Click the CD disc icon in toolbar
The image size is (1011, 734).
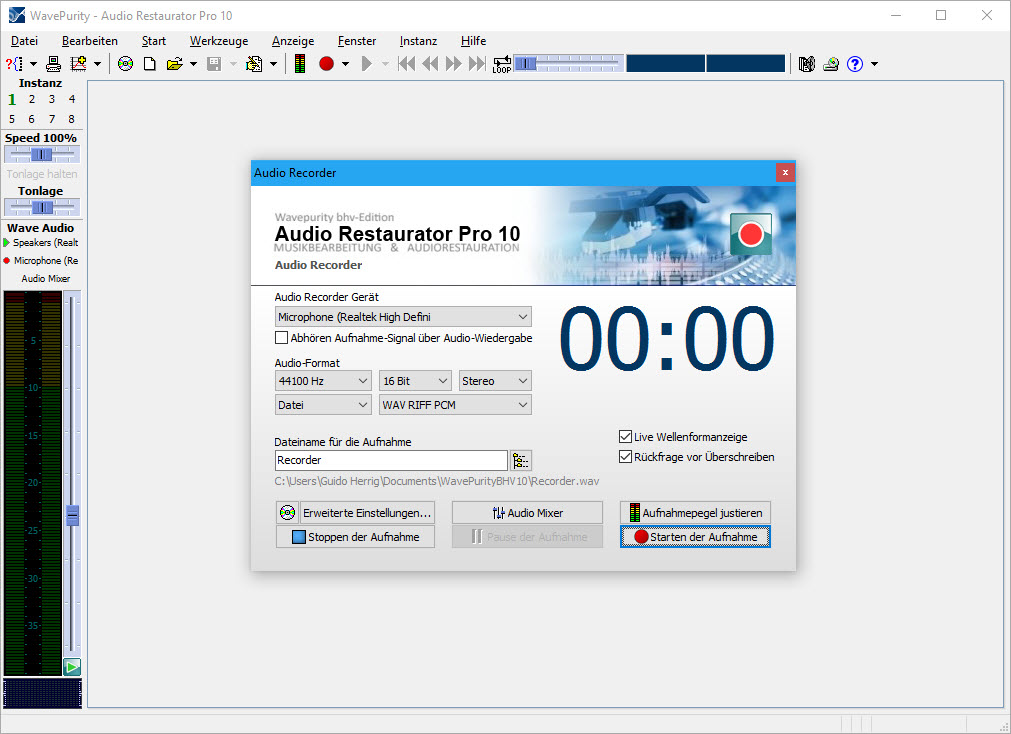point(126,64)
